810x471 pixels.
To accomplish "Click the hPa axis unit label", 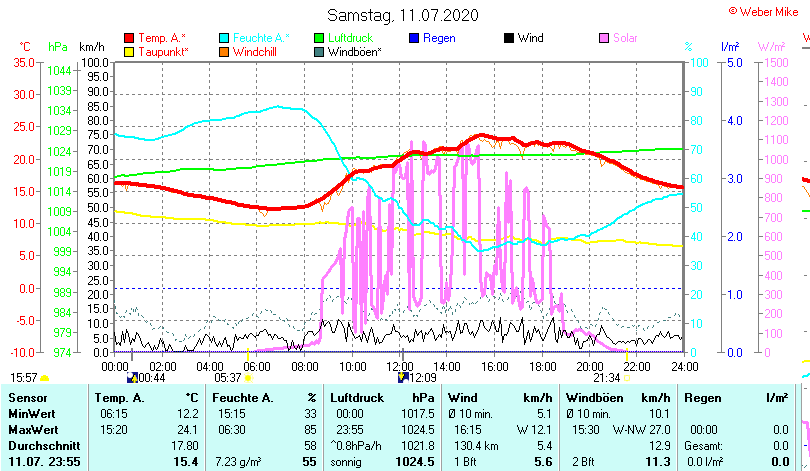I will 58,47.
